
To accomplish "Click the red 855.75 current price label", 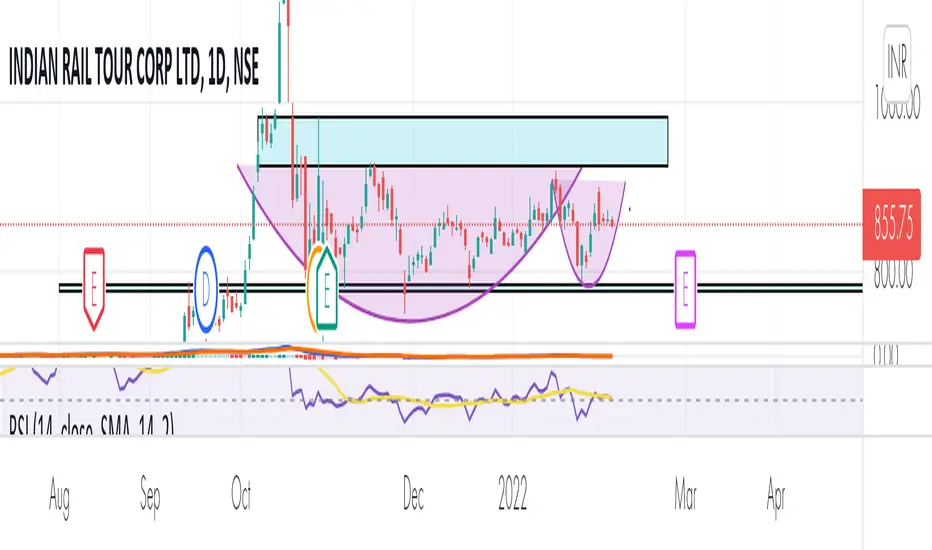I will pyautogui.click(x=892, y=225).
